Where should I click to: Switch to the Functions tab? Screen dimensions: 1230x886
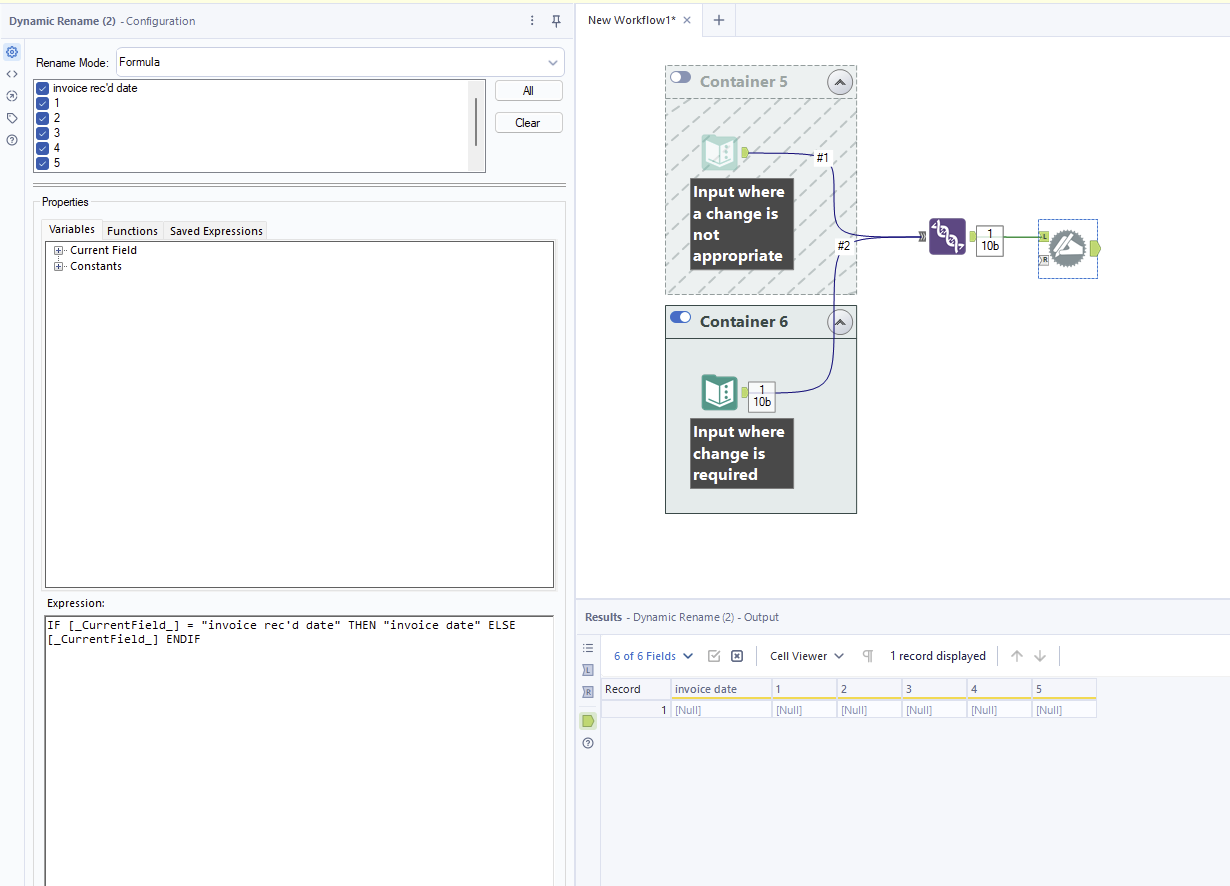pyautogui.click(x=132, y=230)
